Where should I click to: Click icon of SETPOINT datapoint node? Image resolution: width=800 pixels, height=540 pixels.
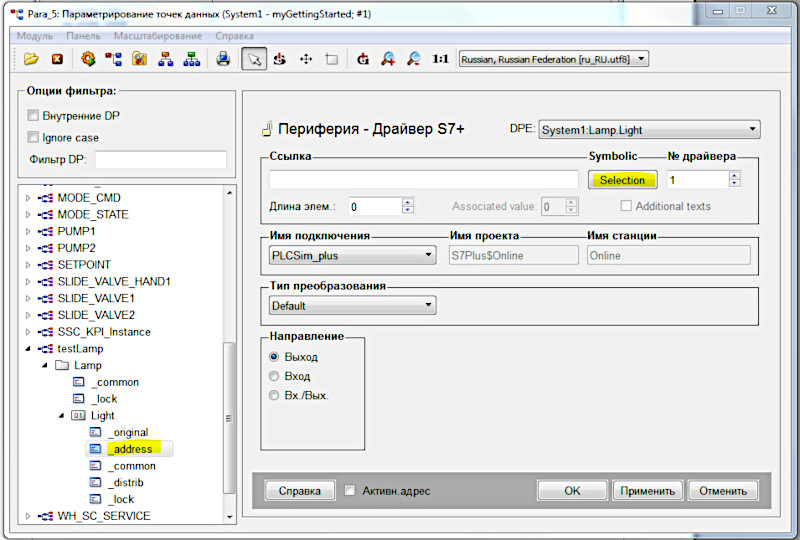[45, 265]
